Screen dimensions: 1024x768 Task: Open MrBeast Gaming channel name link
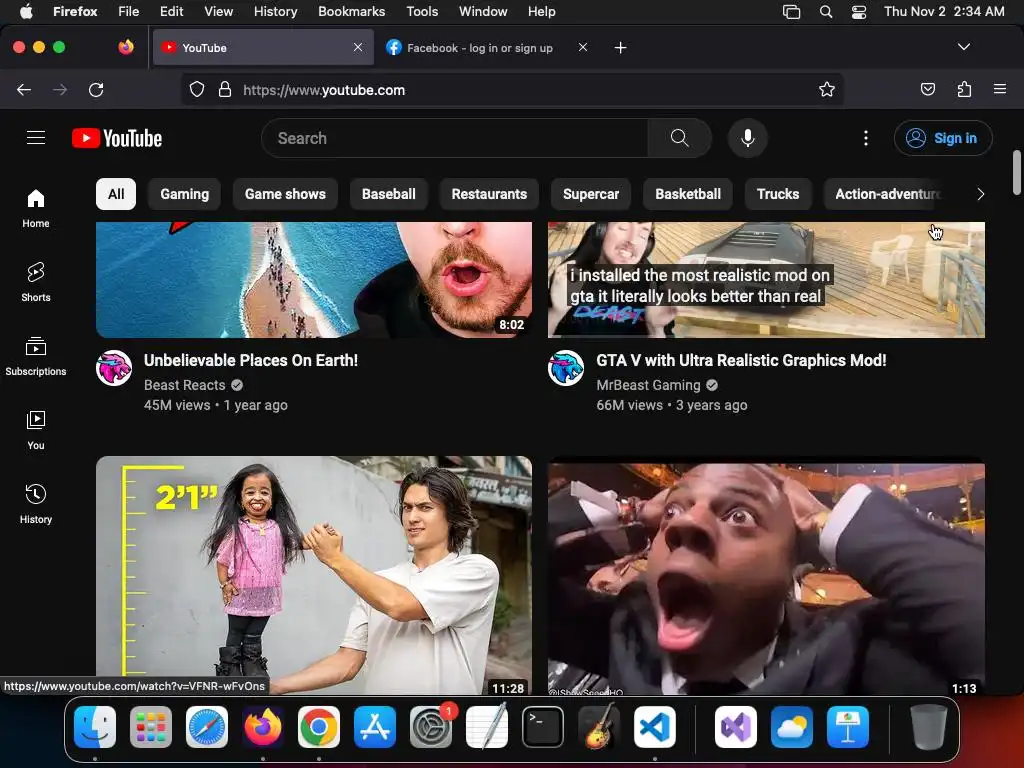point(648,385)
